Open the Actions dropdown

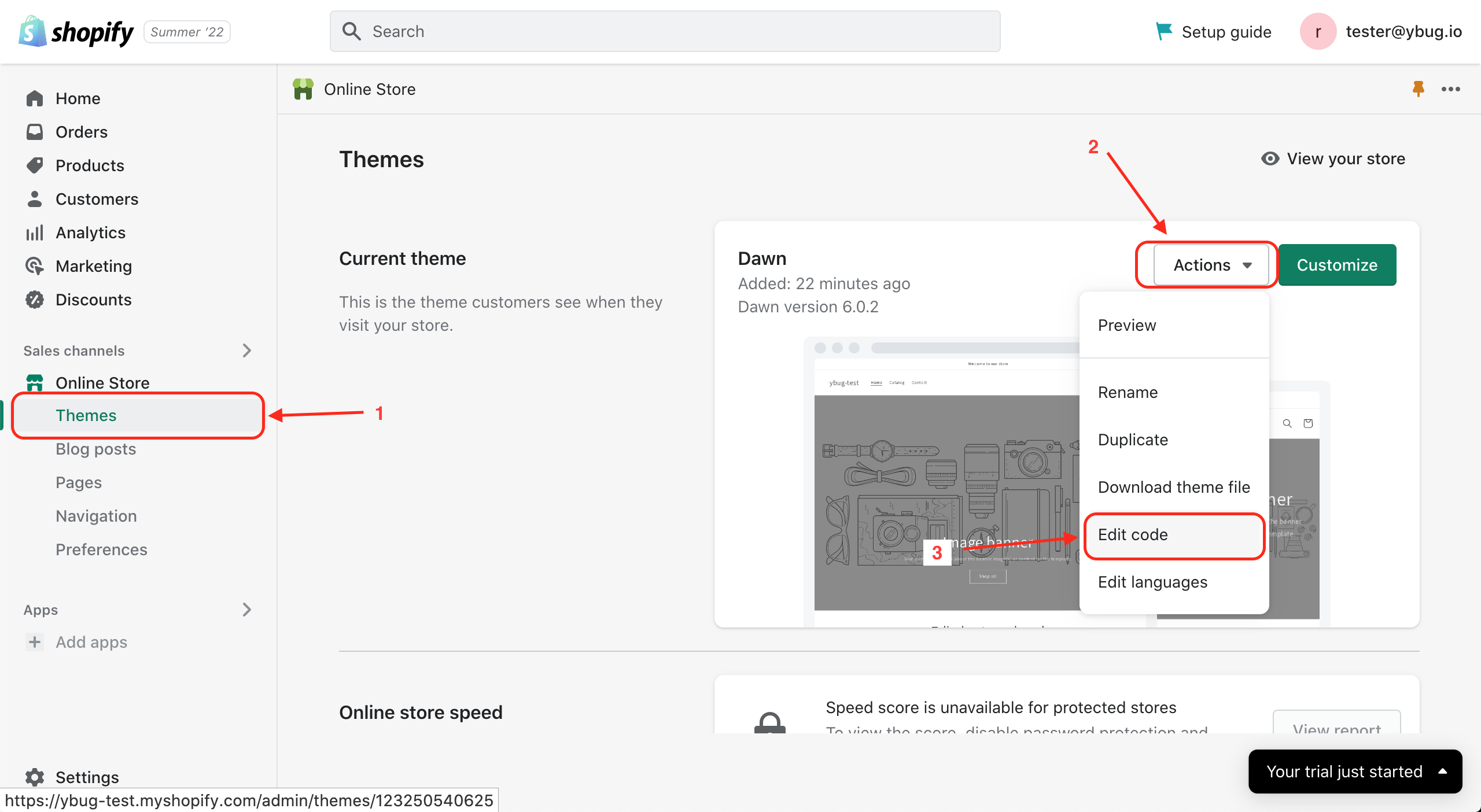pos(1211,265)
